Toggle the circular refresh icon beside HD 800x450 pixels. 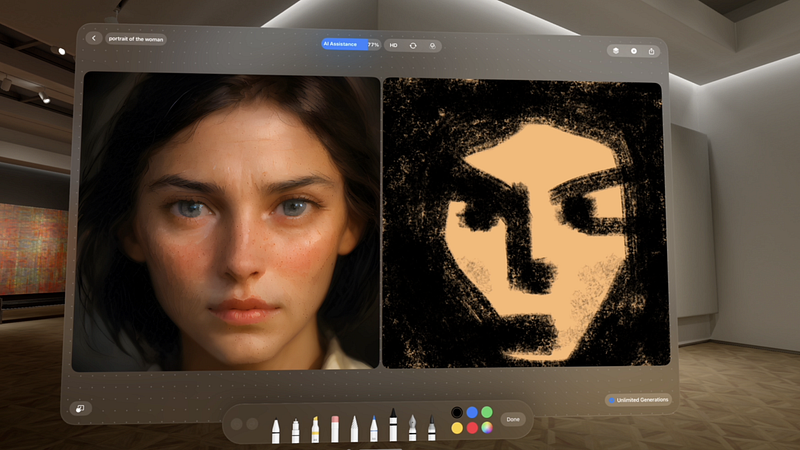413,45
